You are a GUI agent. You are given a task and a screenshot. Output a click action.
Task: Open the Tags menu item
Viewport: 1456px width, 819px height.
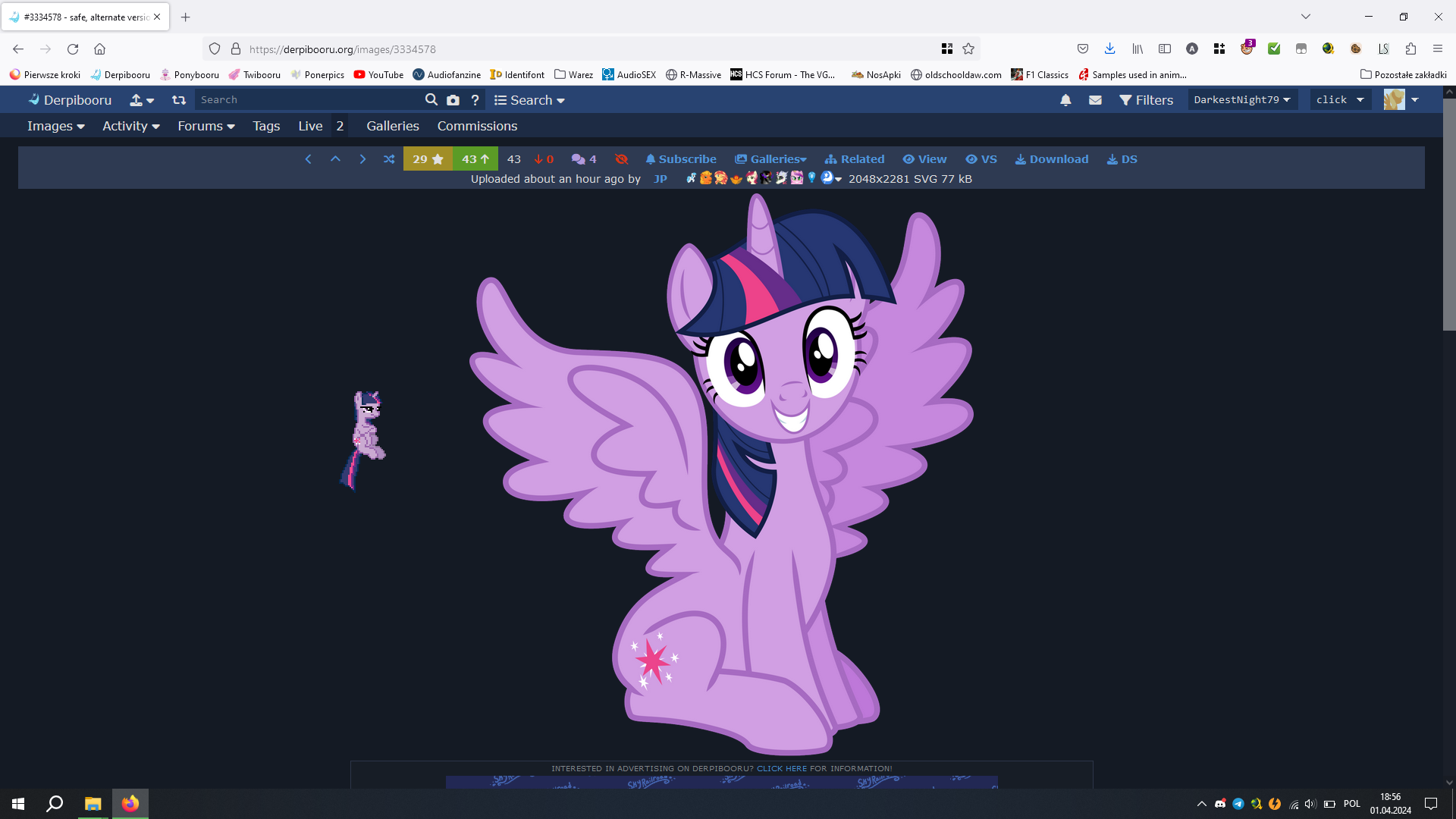tap(266, 126)
